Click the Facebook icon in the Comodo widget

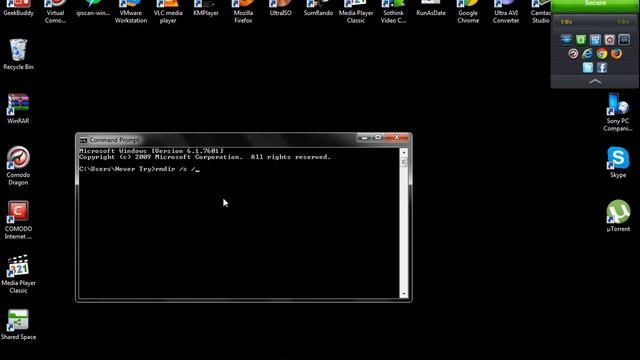[602, 67]
